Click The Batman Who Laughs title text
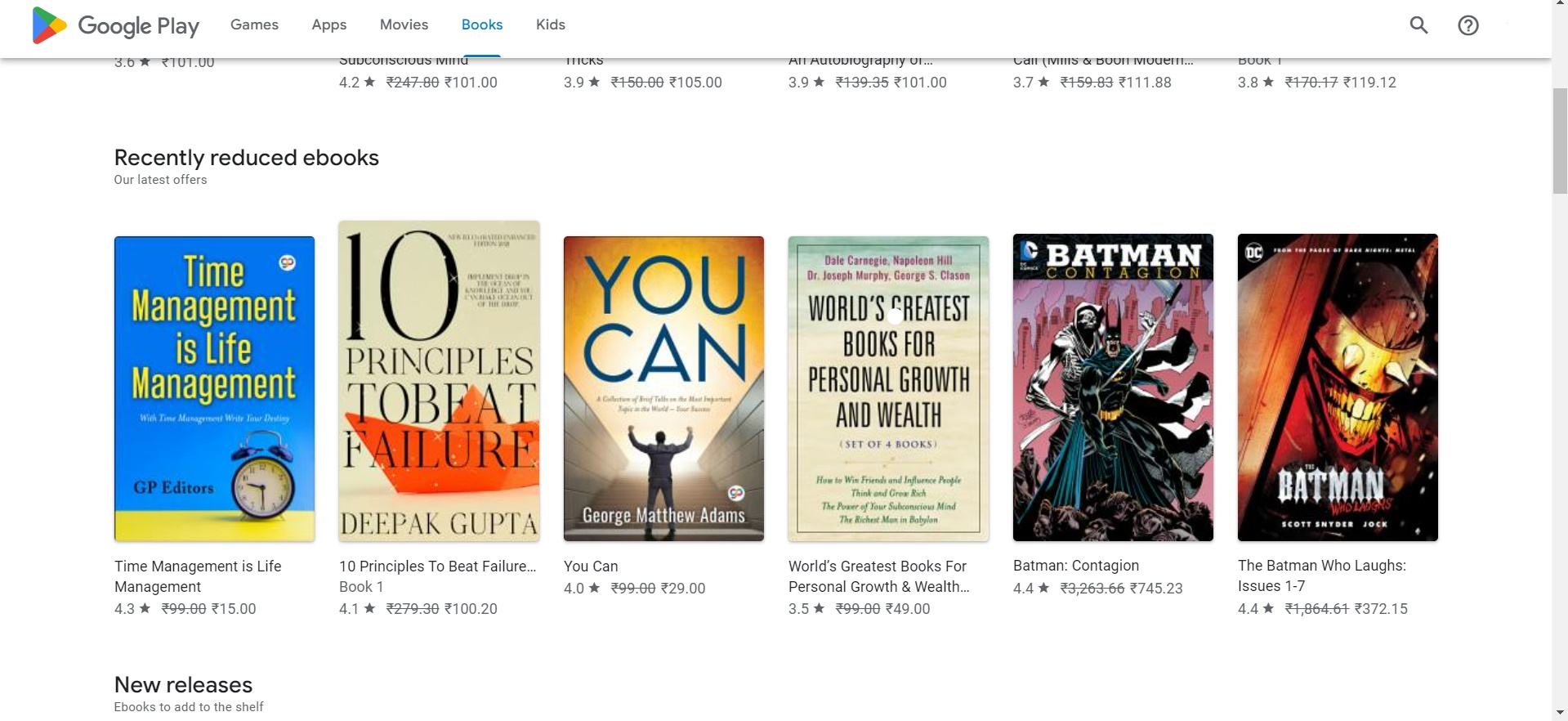This screenshot has height=721, width=1568. (x=1322, y=575)
